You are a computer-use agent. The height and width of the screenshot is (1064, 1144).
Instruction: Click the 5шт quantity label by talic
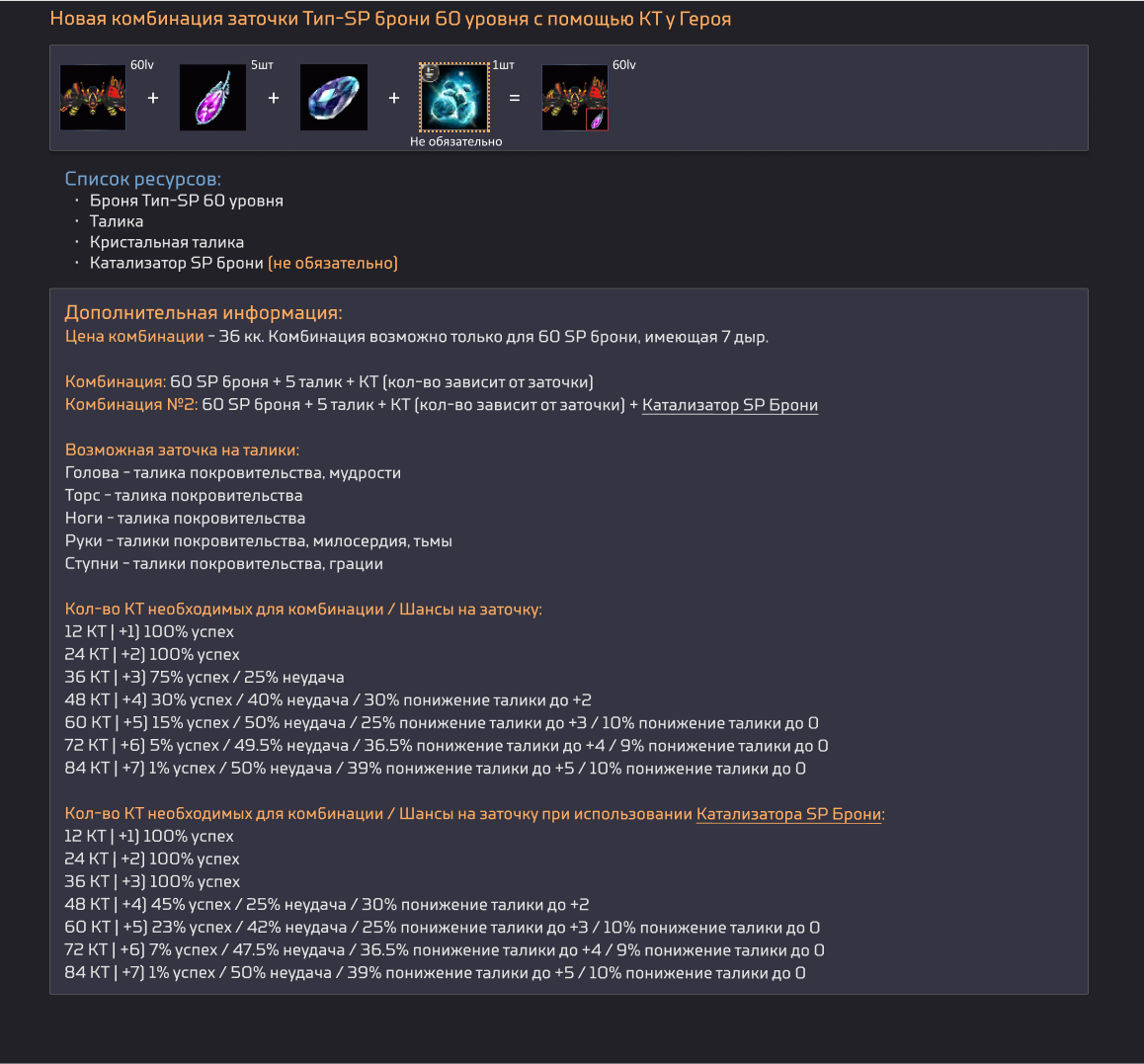click(262, 65)
